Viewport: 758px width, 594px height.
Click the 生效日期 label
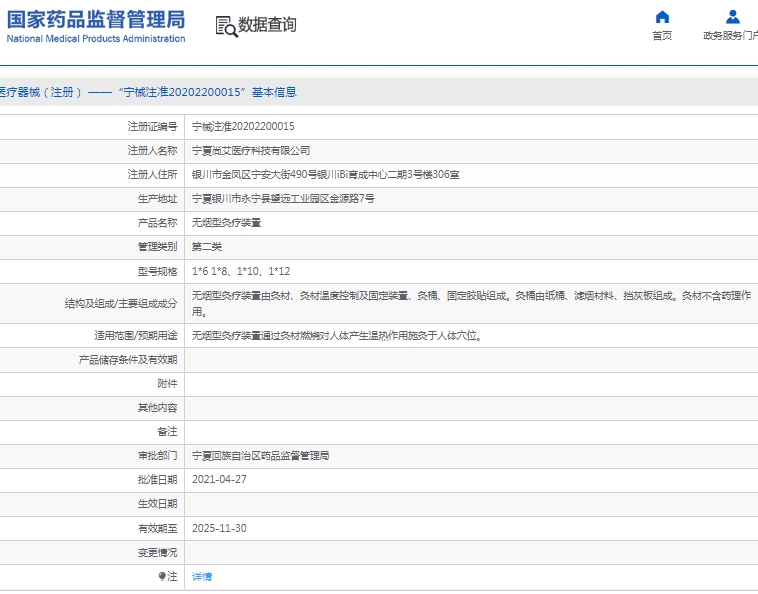(x=158, y=504)
